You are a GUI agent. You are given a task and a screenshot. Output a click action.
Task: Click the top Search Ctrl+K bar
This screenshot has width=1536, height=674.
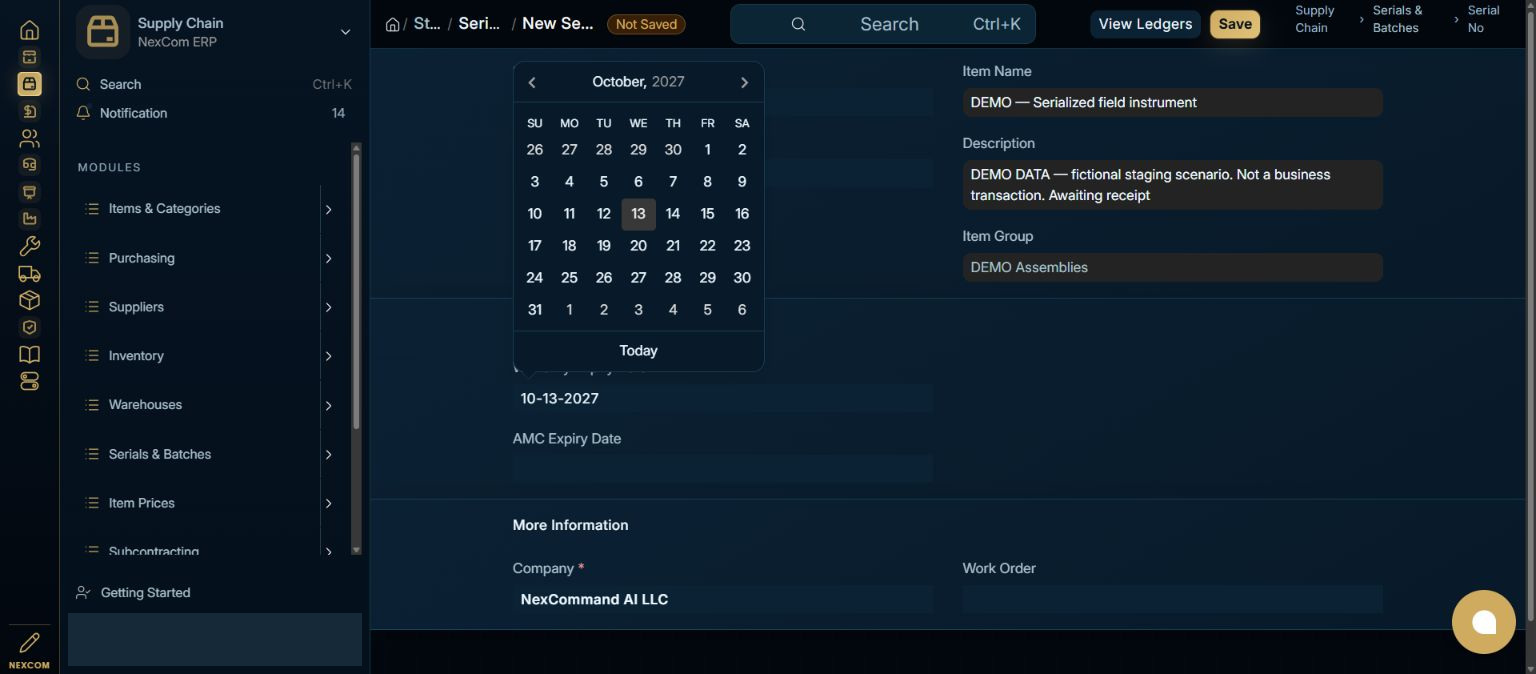pyautogui.click(x=883, y=24)
